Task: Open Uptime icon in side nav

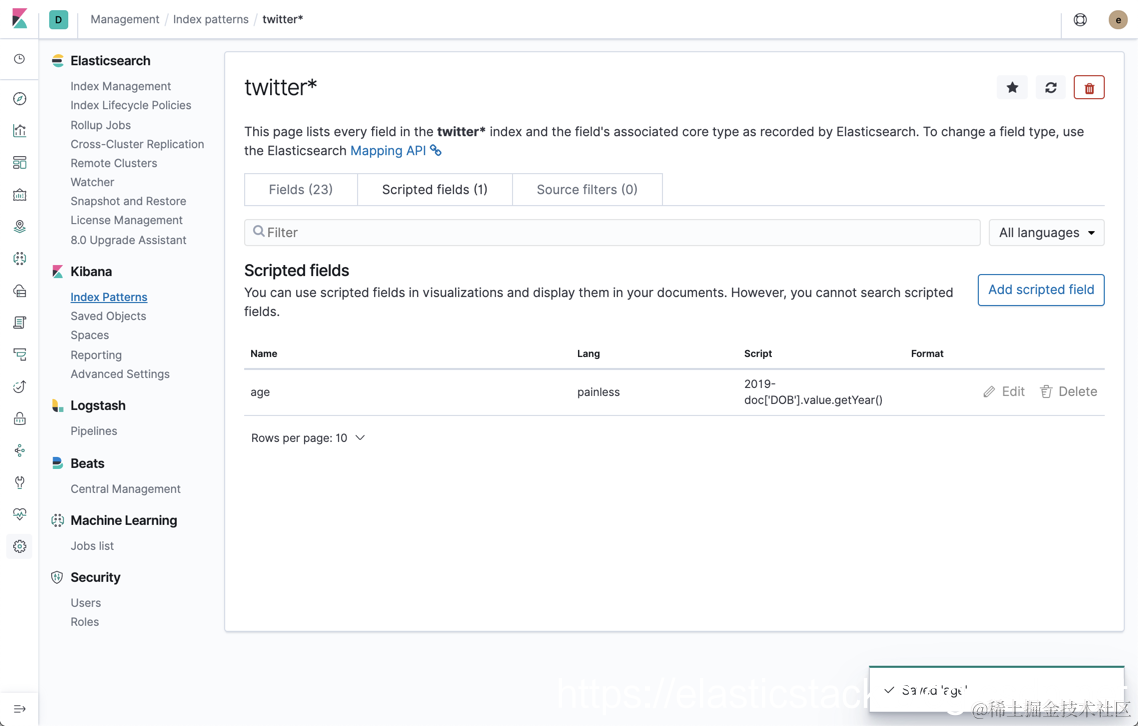Action: coord(20,386)
